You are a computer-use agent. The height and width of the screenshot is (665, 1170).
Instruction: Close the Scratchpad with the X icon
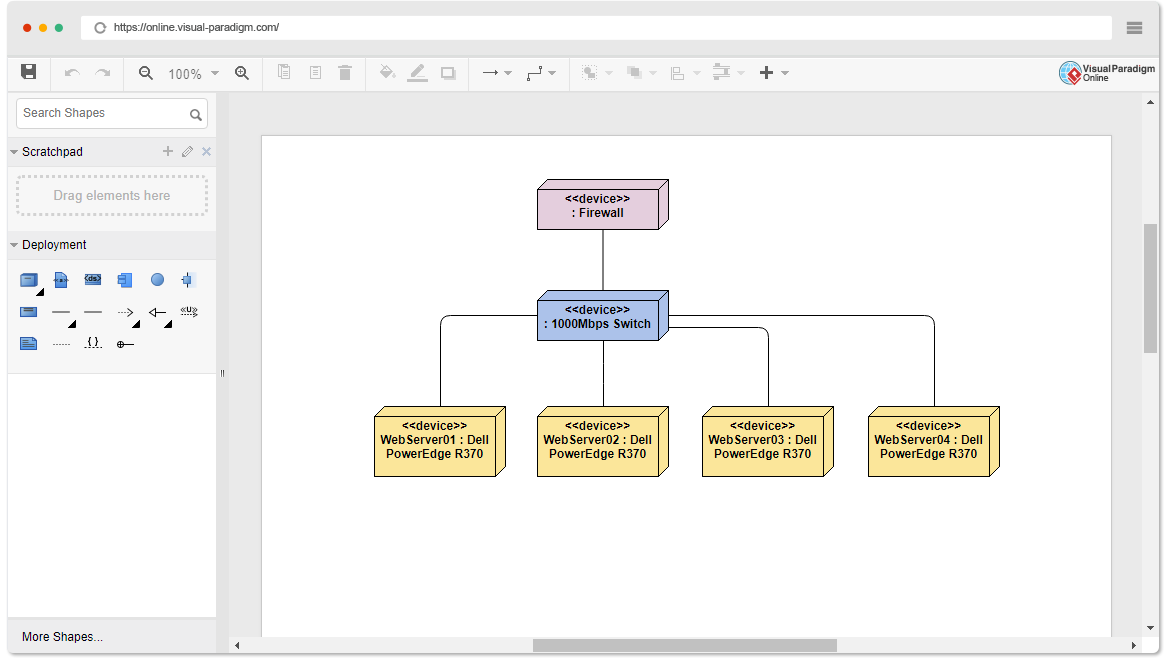click(x=207, y=152)
